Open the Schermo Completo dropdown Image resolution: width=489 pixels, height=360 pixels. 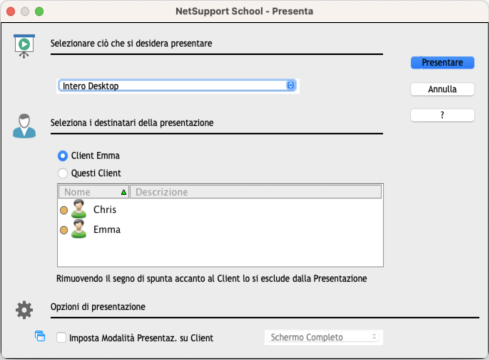324,337
